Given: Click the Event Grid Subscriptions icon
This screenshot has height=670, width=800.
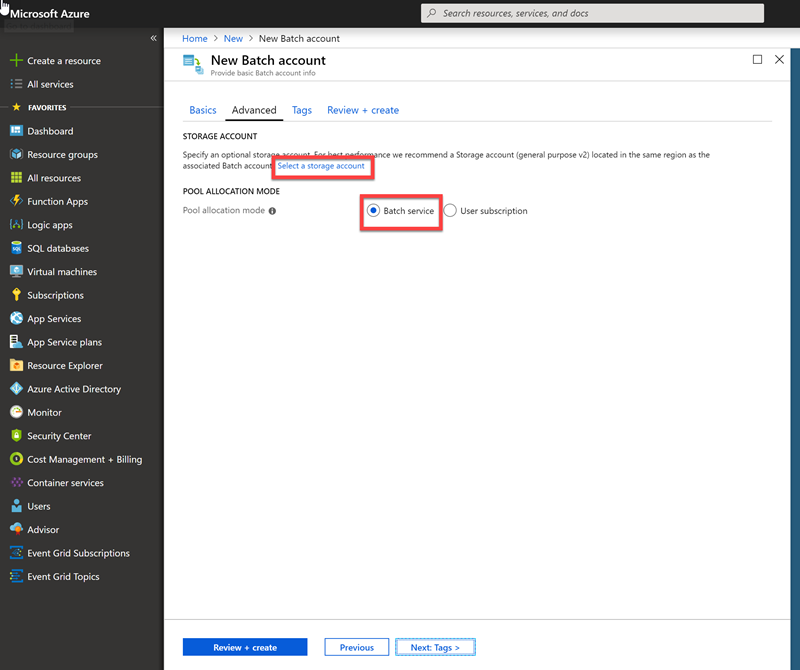Looking at the screenshot, I should click(16, 553).
